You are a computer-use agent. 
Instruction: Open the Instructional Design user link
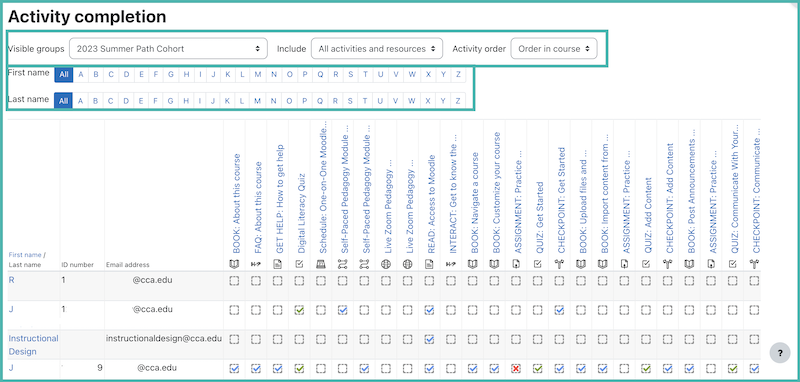tap(34, 345)
